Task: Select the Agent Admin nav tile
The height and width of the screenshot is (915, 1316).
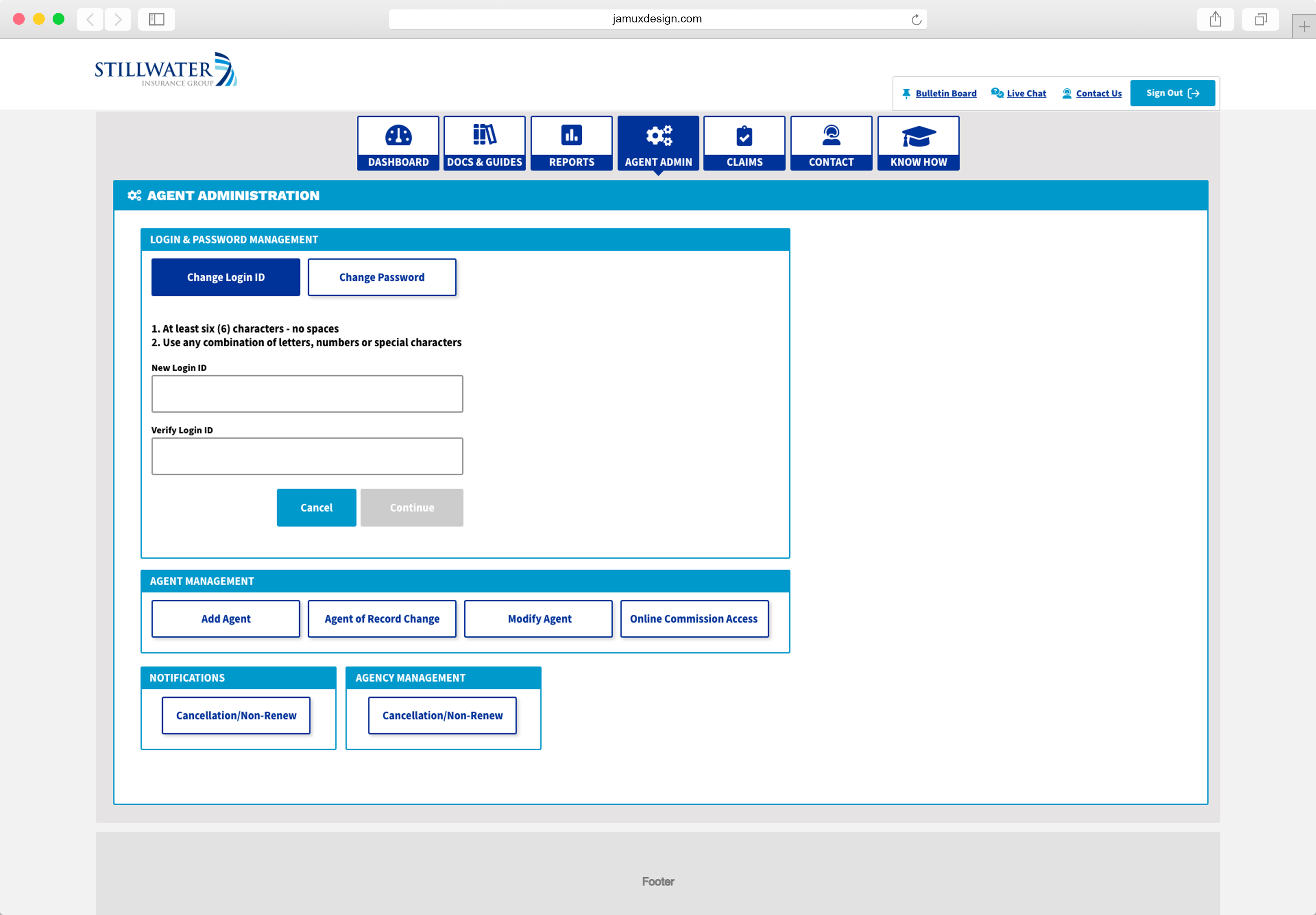Action: pyautogui.click(x=658, y=143)
